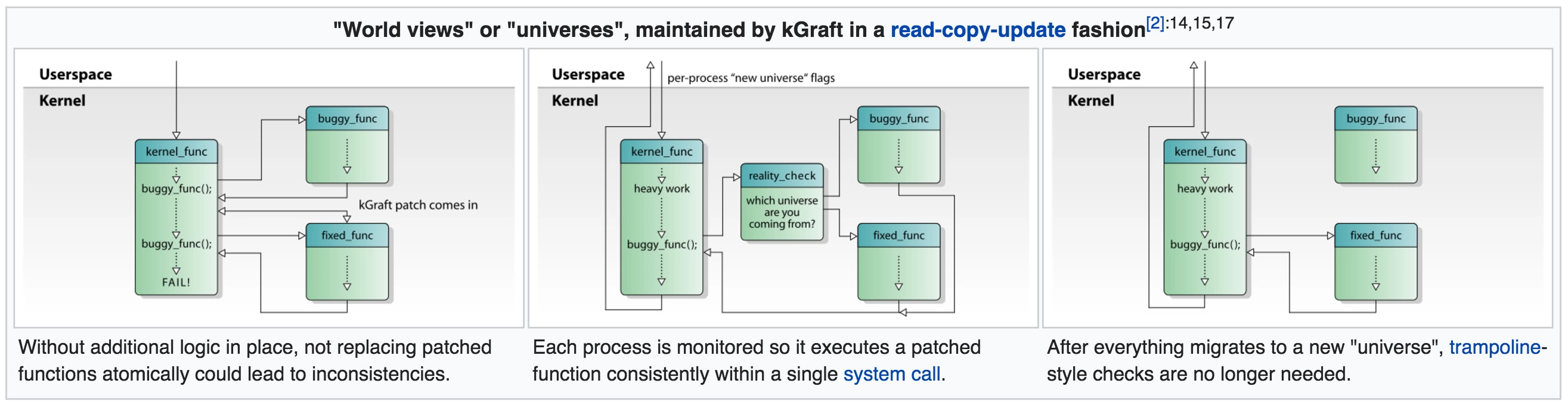
Task: Click kernel_func header in middle diagram
Action: pos(662,151)
